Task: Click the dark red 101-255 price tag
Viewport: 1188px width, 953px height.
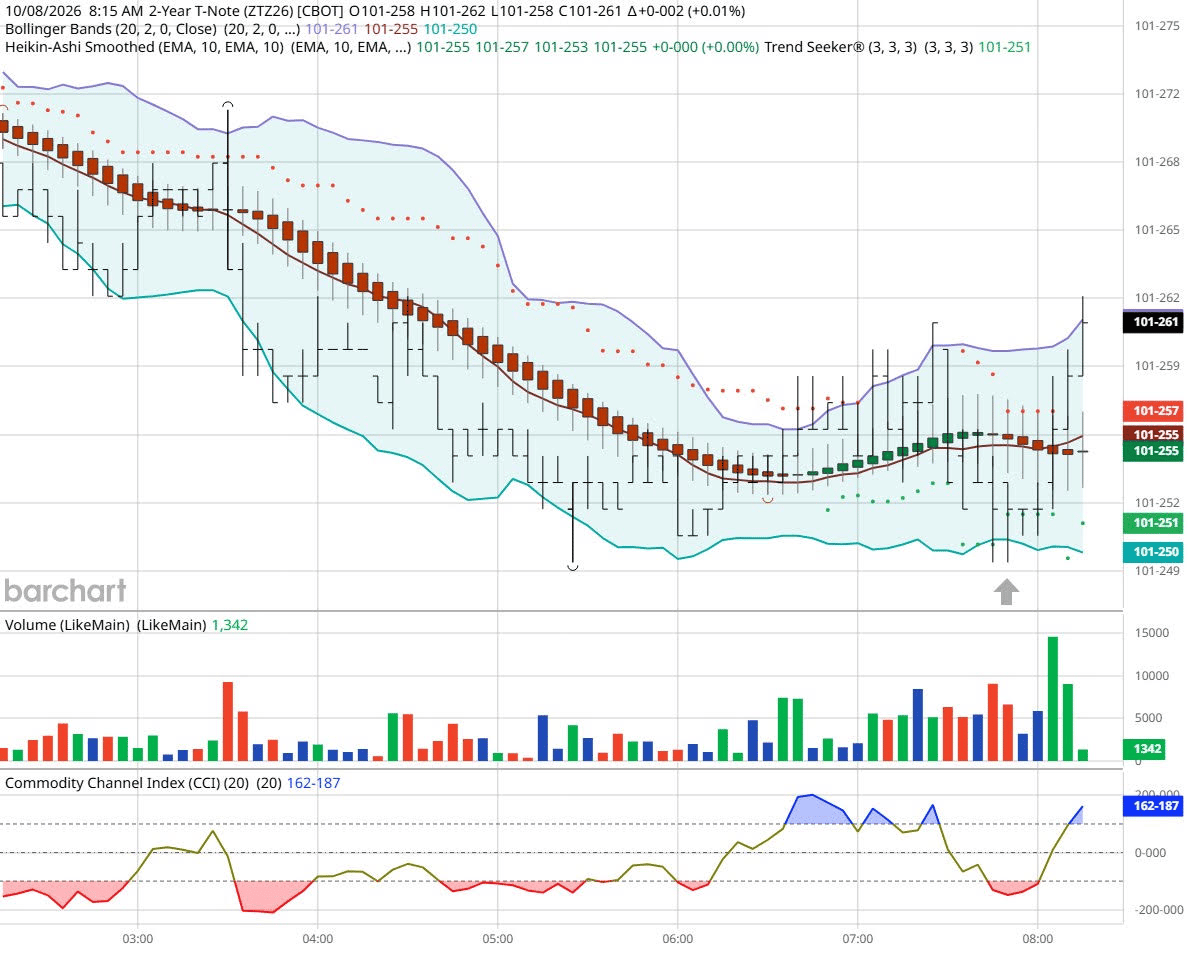Action: 1153,434
